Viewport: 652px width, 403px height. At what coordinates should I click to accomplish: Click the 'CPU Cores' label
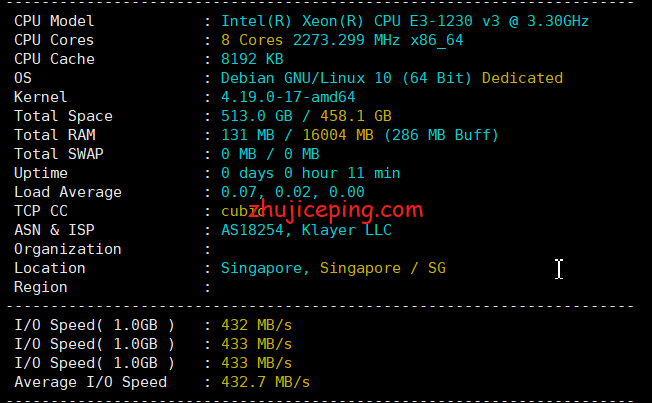[54, 40]
